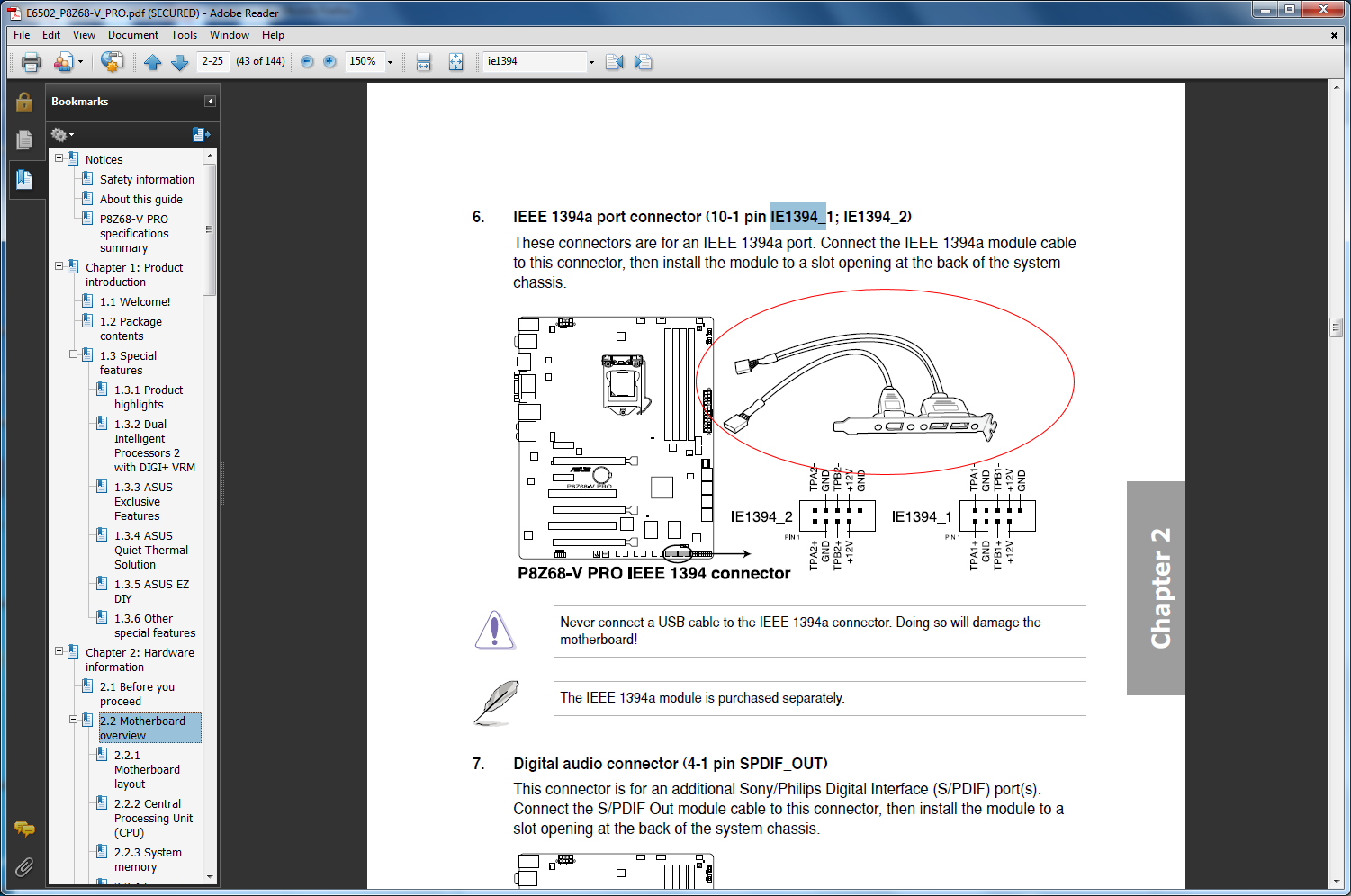Open 1.3.4 ASUS Quiet Thermal Solution bookmark
The image size is (1351, 896).
coord(151,551)
